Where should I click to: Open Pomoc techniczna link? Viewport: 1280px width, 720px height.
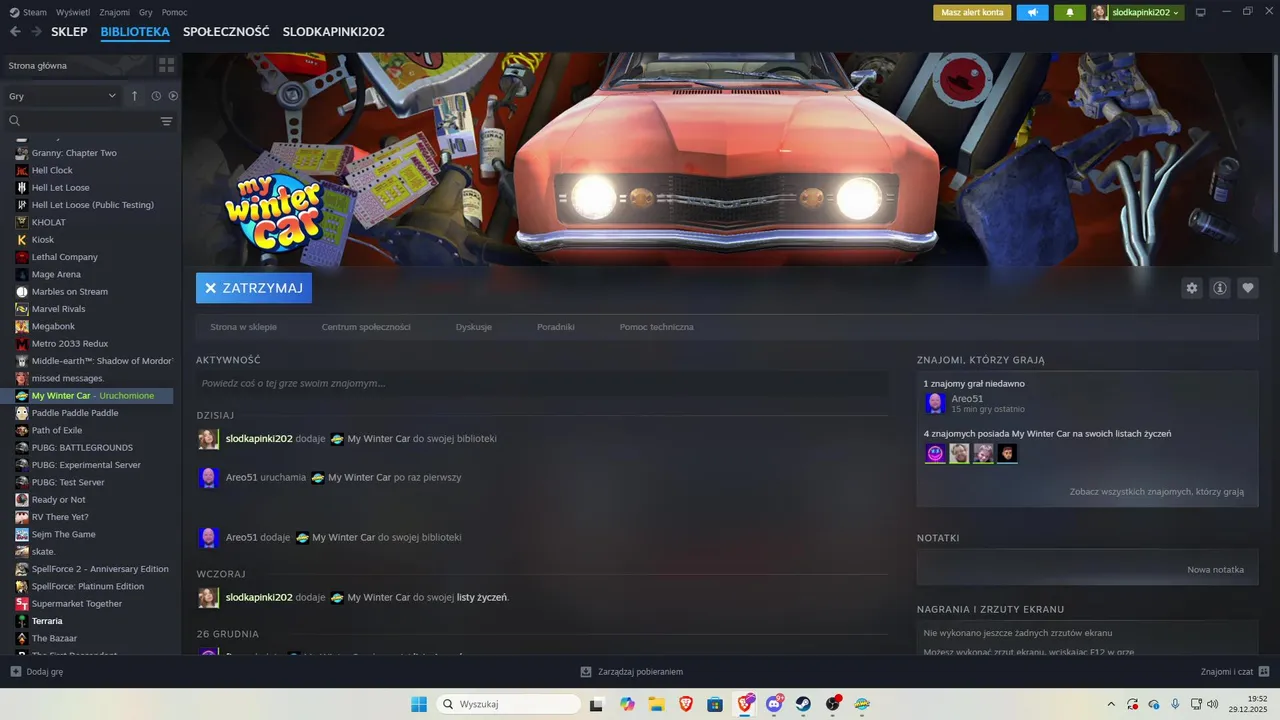[656, 327]
